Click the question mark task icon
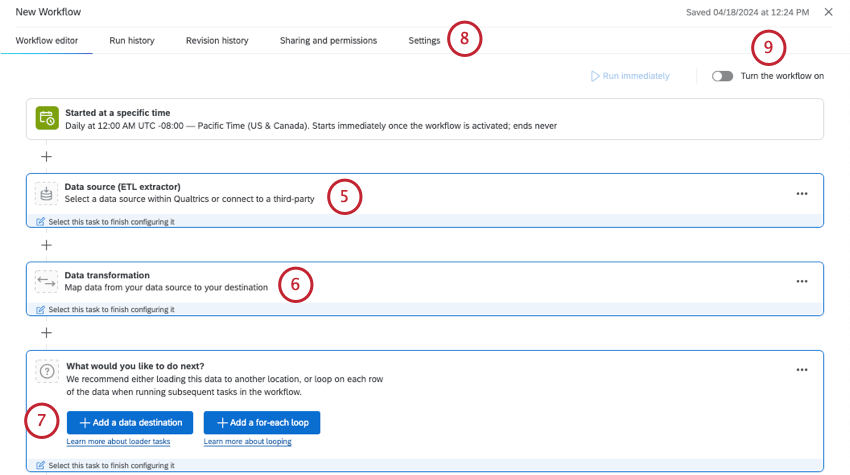Image resolution: width=850 pixels, height=475 pixels. pos(47,371)
